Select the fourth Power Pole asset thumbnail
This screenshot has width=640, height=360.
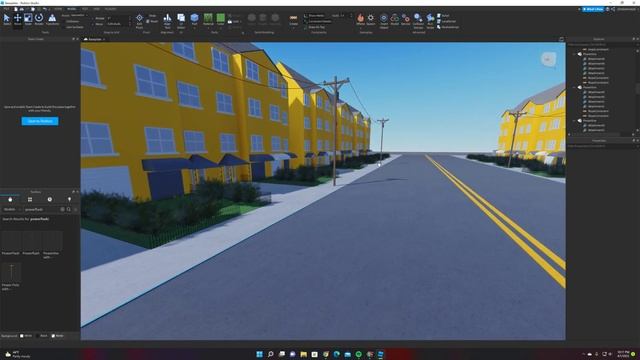(11, 273)
